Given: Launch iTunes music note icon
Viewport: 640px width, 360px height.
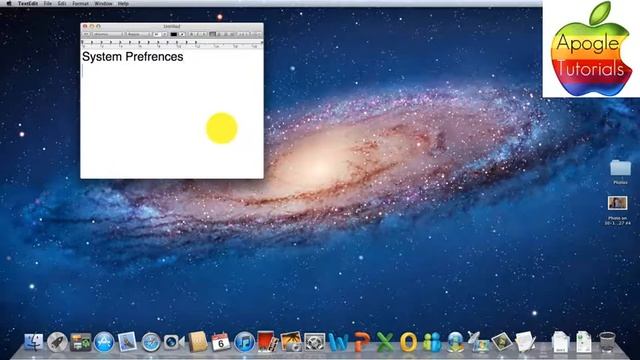Looking at the screenshot, I should pyautogui.click(x=244, y=342).
